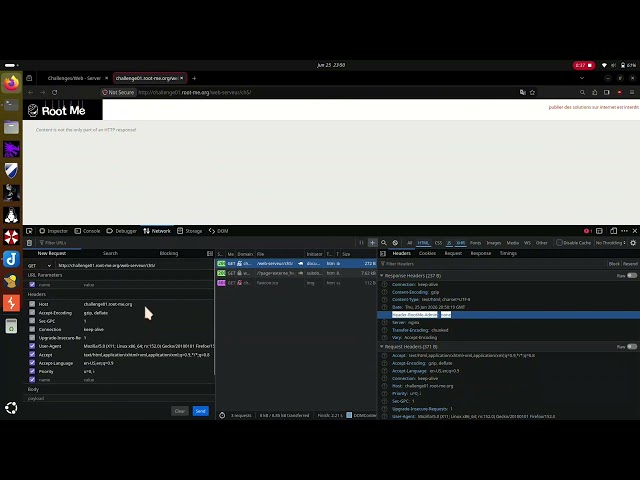This screenshot has height=480, width=640.
Task: Click Filter Headers input field
Action: pyautogui.click(x=492, y=264)
